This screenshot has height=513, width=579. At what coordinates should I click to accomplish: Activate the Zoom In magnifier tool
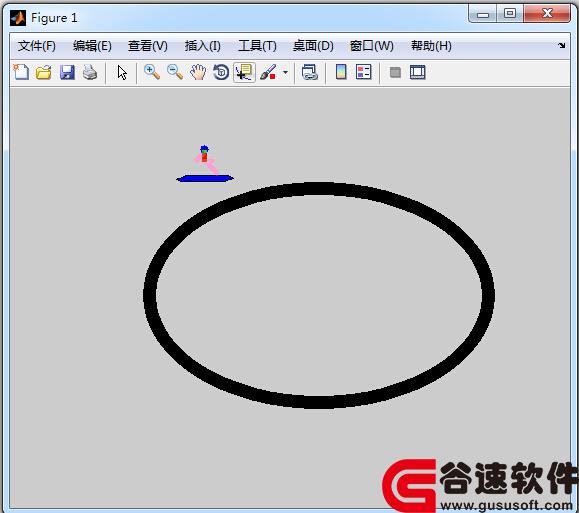tap(152, 72)
